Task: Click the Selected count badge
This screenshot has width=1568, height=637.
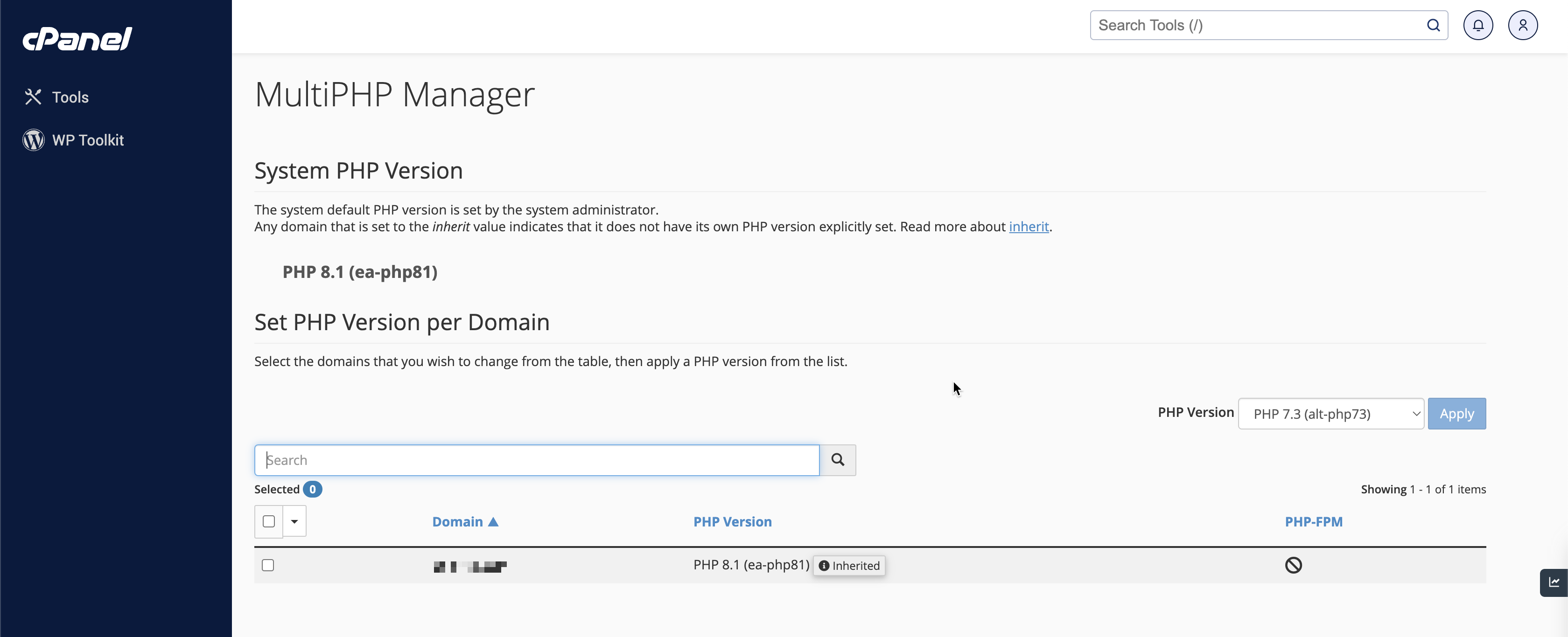Action: point(312,489)
